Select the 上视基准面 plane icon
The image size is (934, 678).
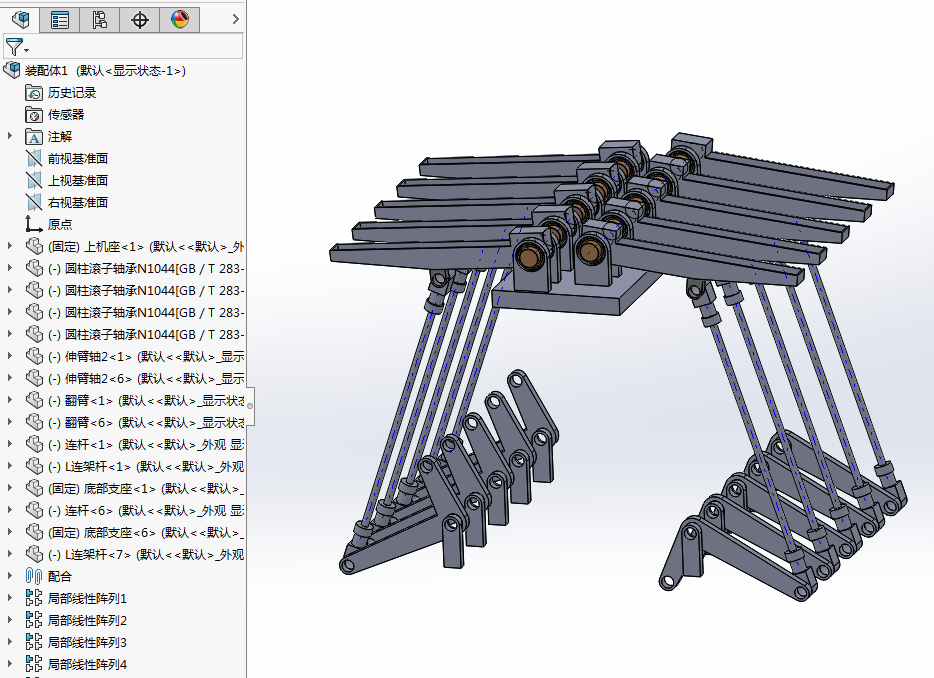click(34, 181)
